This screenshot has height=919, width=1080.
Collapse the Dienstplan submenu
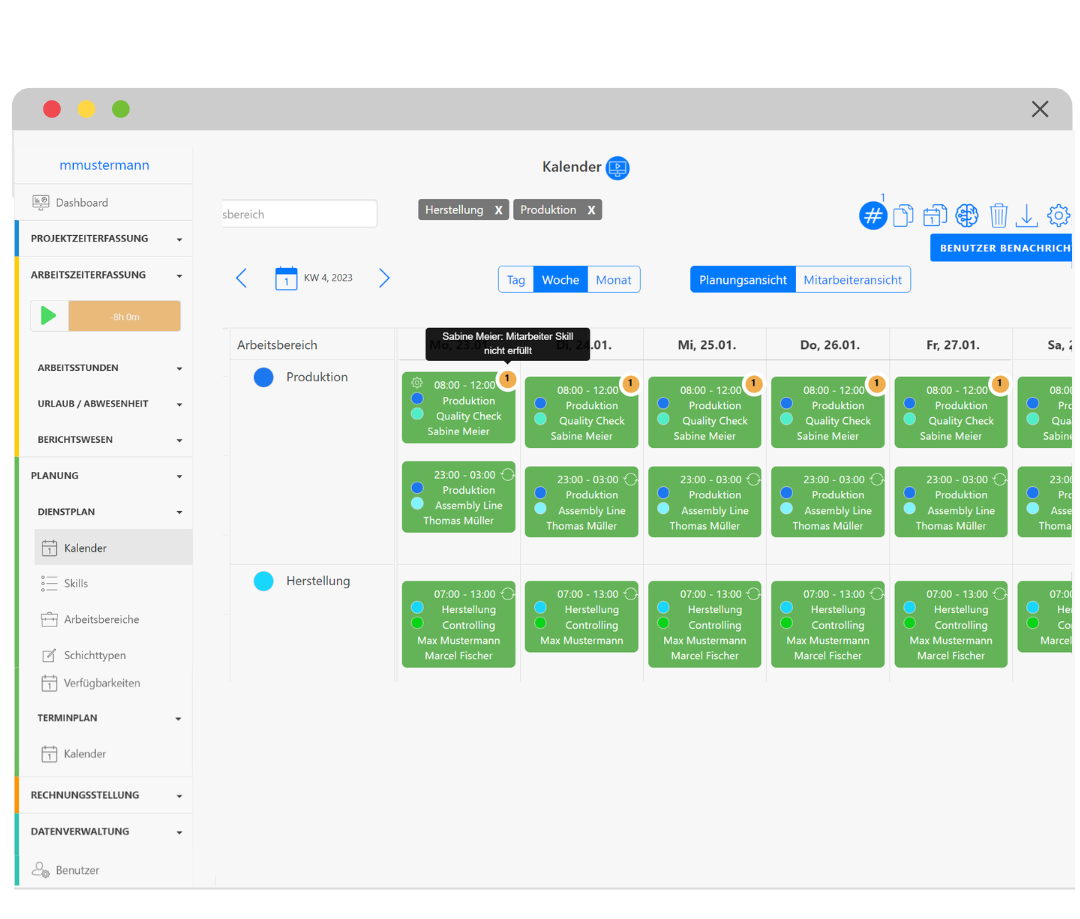(x=179, y=512)
